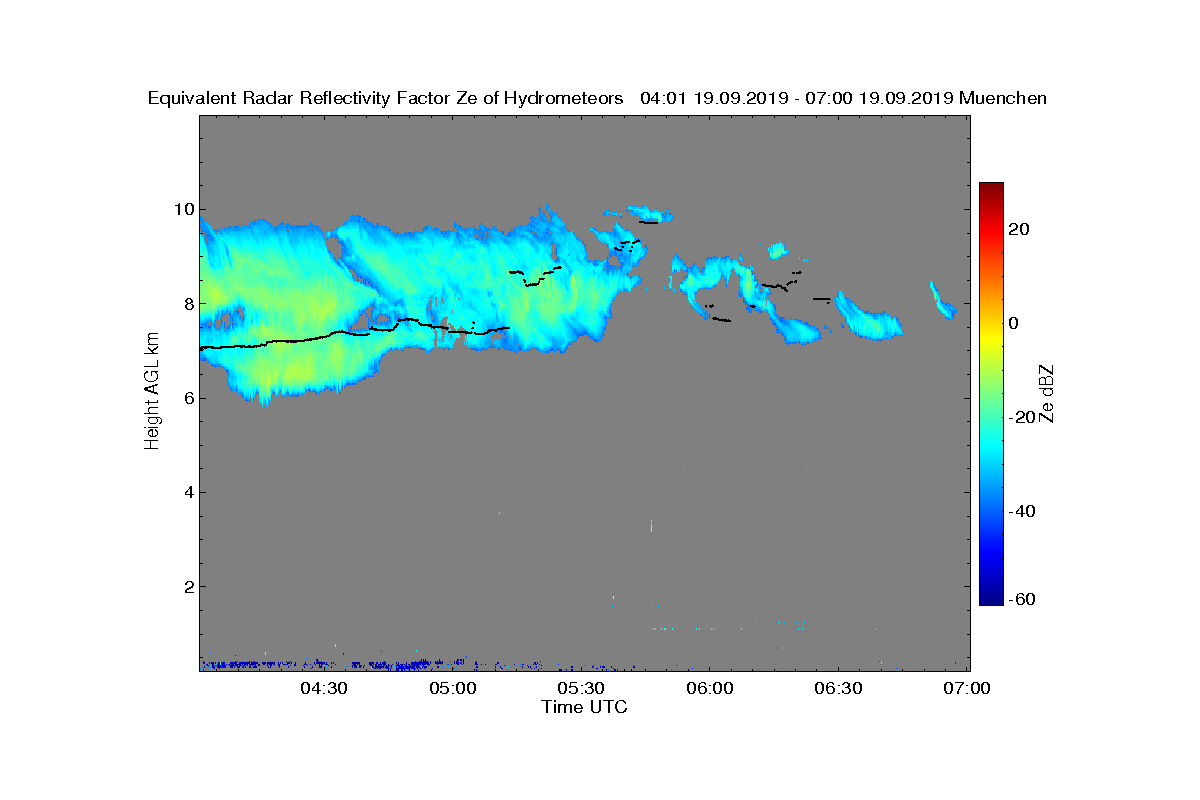Click the yellow zone of colorbar

[991, 335]
